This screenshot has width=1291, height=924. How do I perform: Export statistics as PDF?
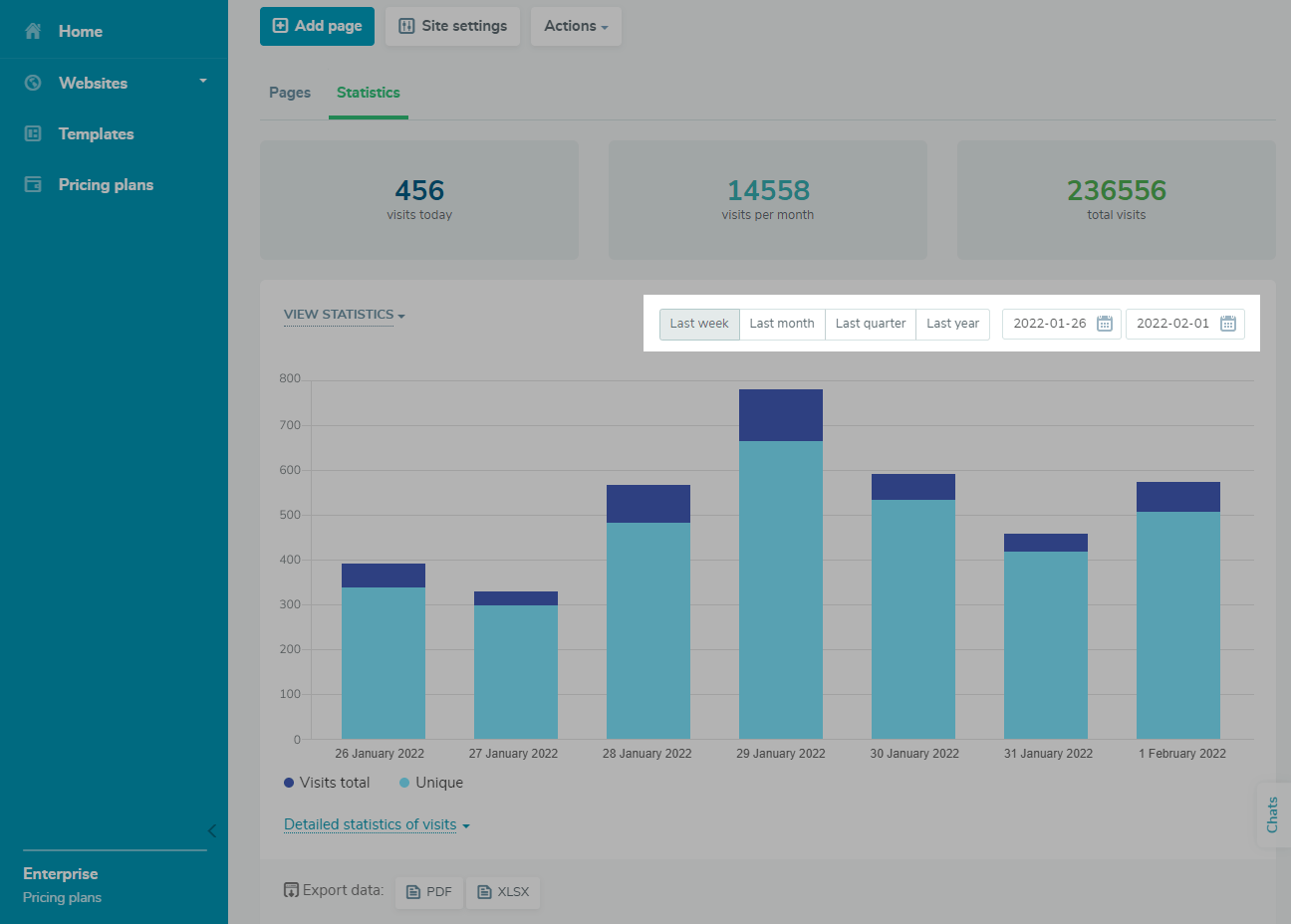(x=429, y=892)
